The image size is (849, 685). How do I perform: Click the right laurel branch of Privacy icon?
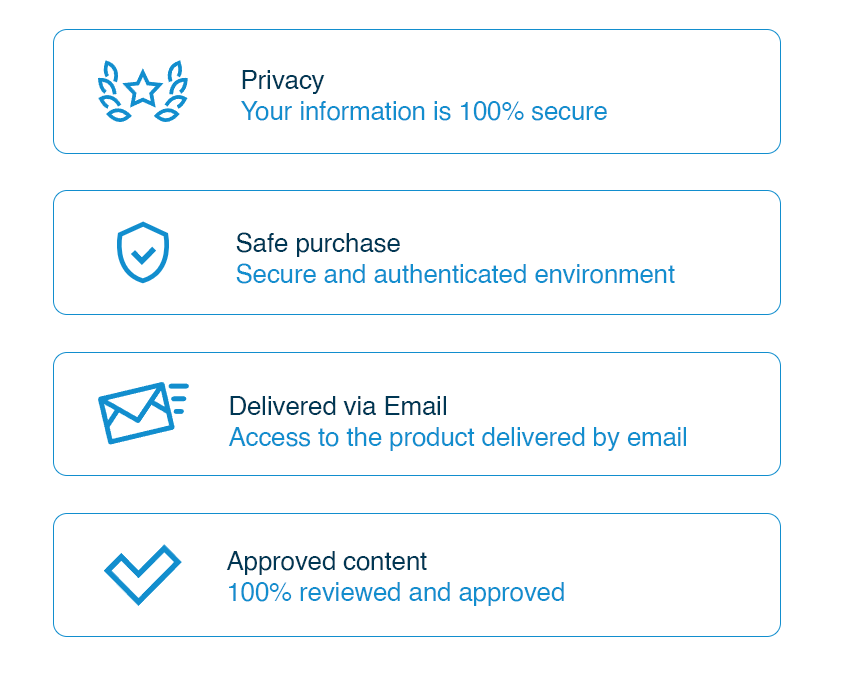pyautogui.click(x=172, y=92)
